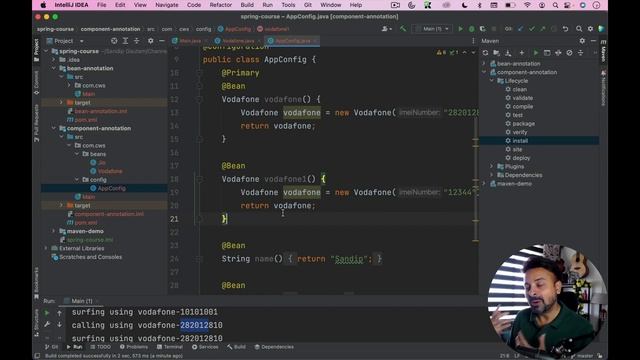Screen dimensions: 640x360
Task: Expand Maven Dependencies node
Action: pyautogui.click(x=491, y=175)
